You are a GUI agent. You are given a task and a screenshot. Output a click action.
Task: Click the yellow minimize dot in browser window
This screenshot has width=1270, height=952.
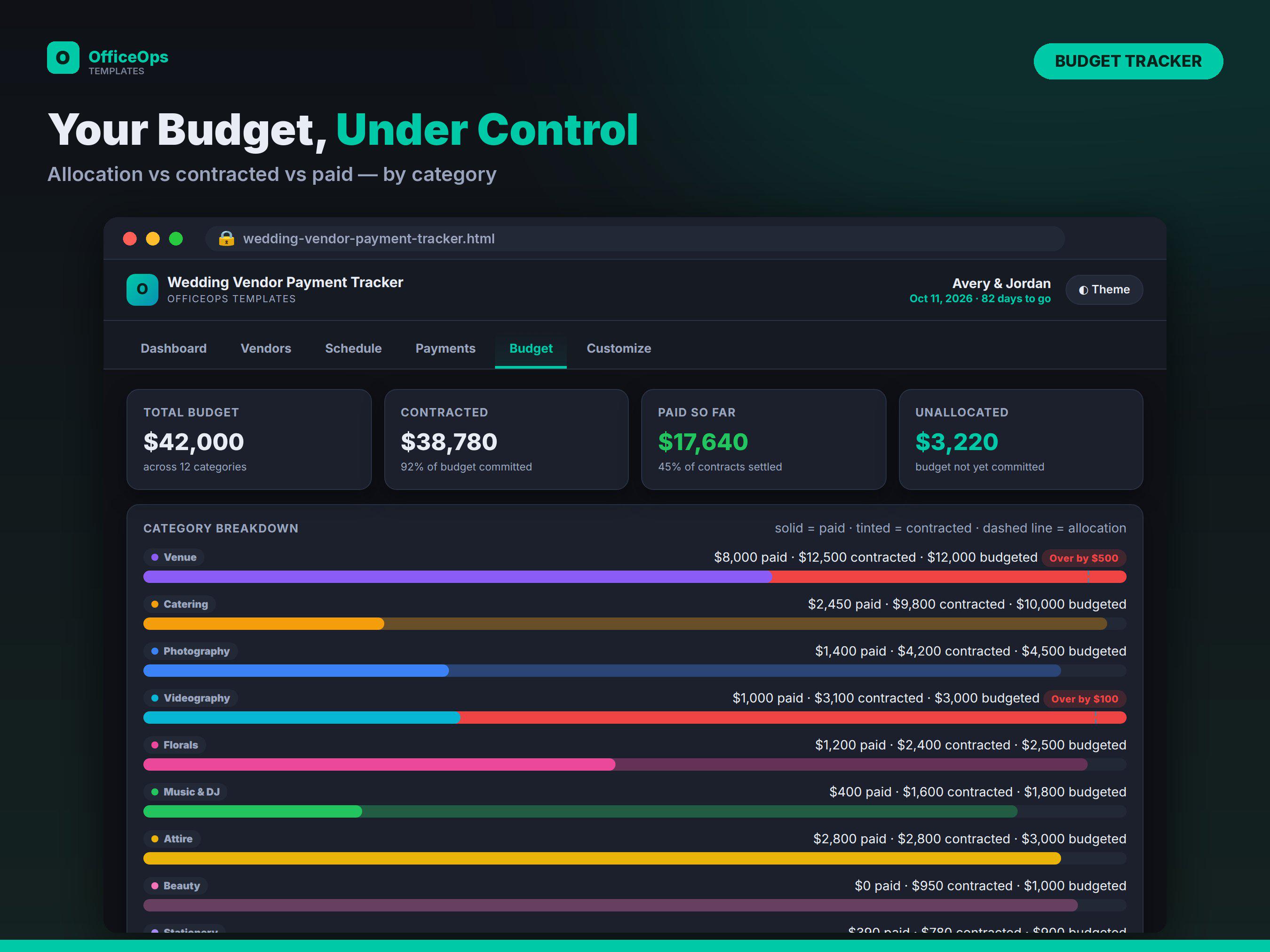point(153,239)
